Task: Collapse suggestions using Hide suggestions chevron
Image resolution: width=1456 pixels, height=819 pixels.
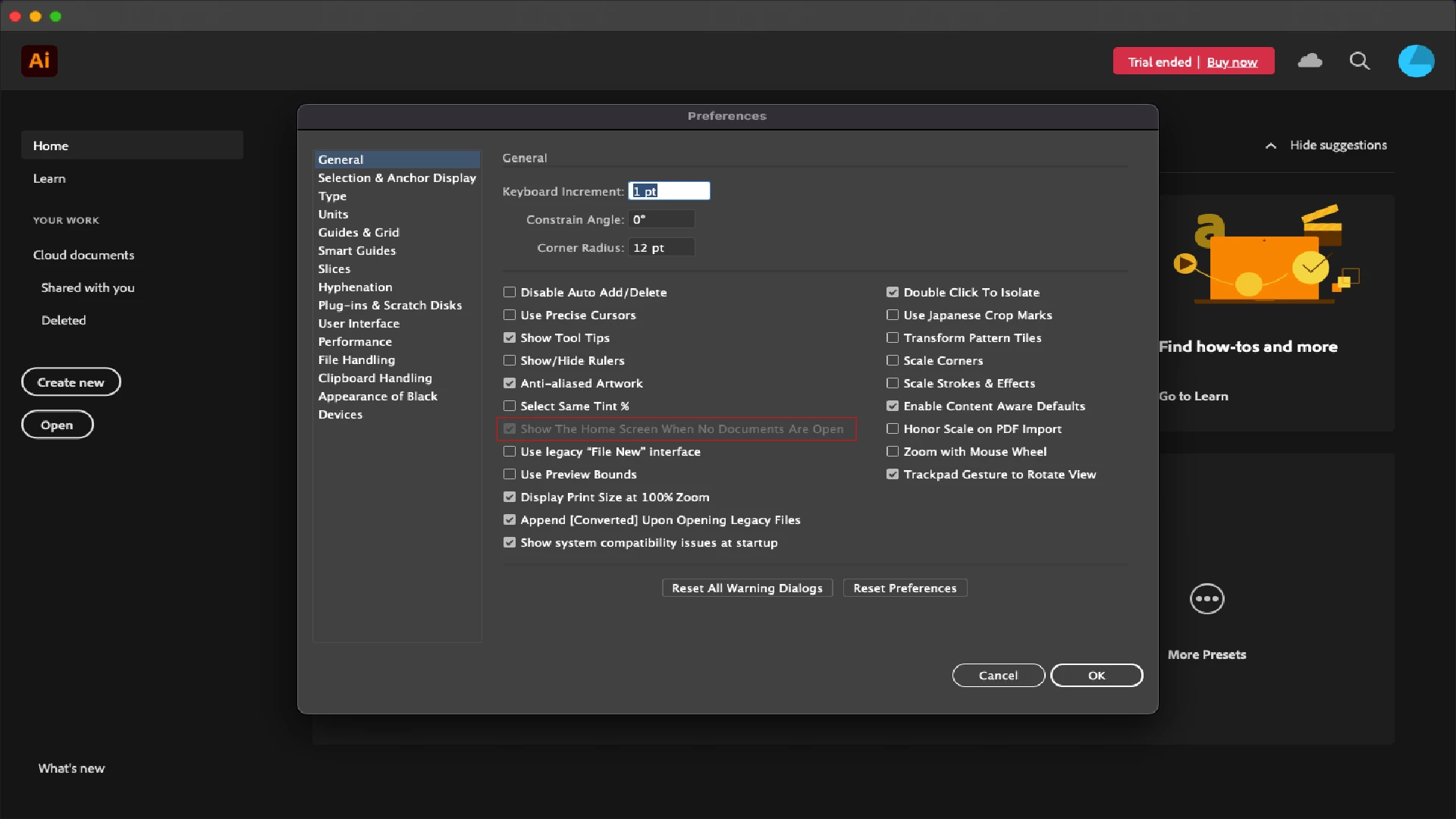Action: [x=1271, y=146]
